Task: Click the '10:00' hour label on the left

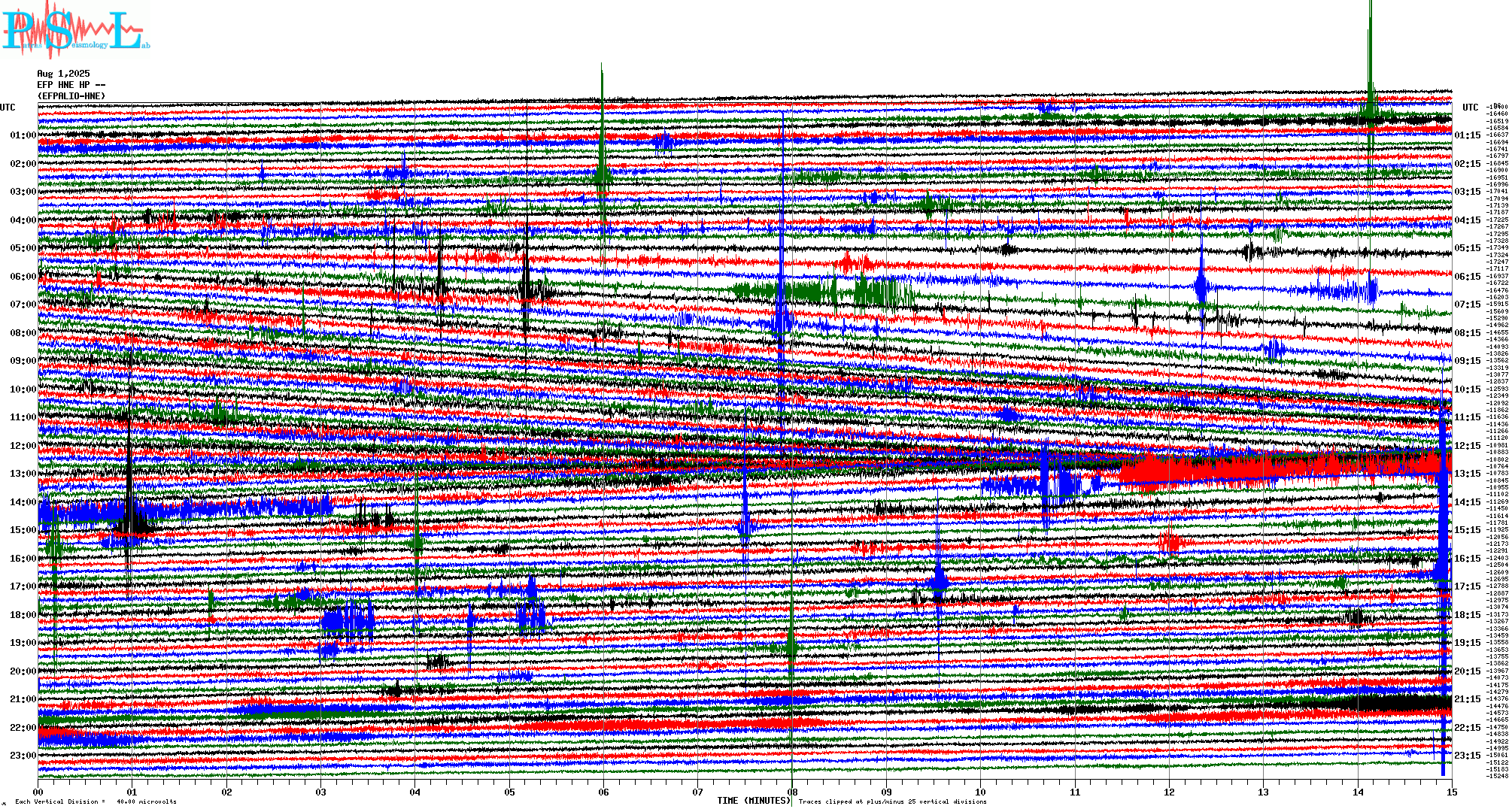Action: tap(23, 389)
